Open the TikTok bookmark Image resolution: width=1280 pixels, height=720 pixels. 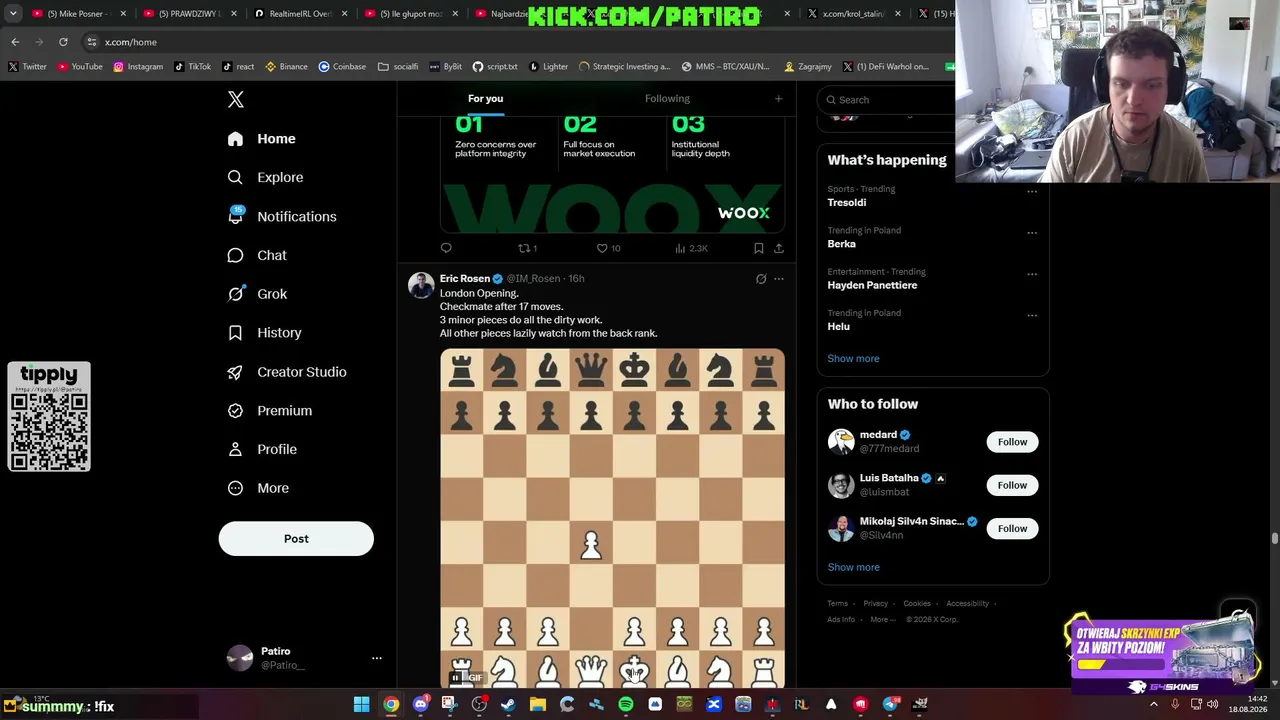click(192, 67)
